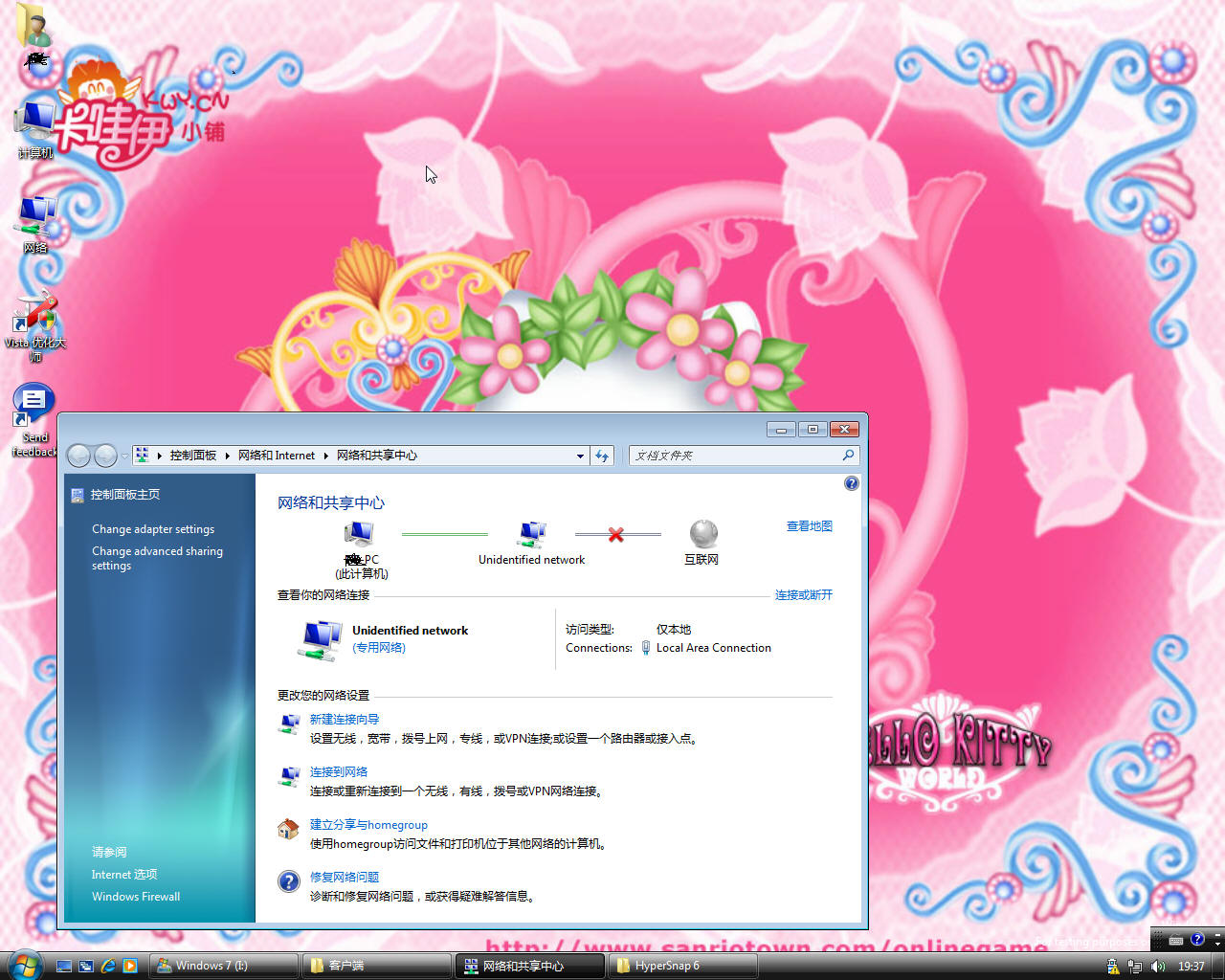Open the help question mark icon
1225x980 pixels.
coord(852,484)
